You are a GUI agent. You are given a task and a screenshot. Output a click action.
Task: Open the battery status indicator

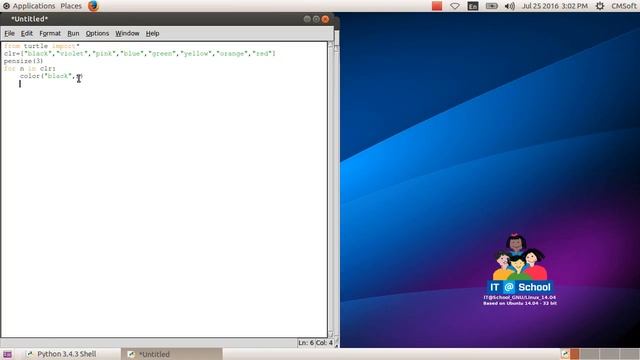point(491,6)
